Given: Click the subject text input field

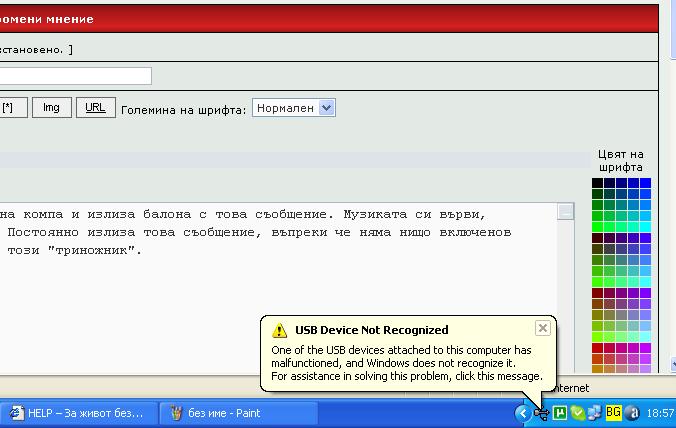Looking at the screenshot, I should (x=75, y=76).
